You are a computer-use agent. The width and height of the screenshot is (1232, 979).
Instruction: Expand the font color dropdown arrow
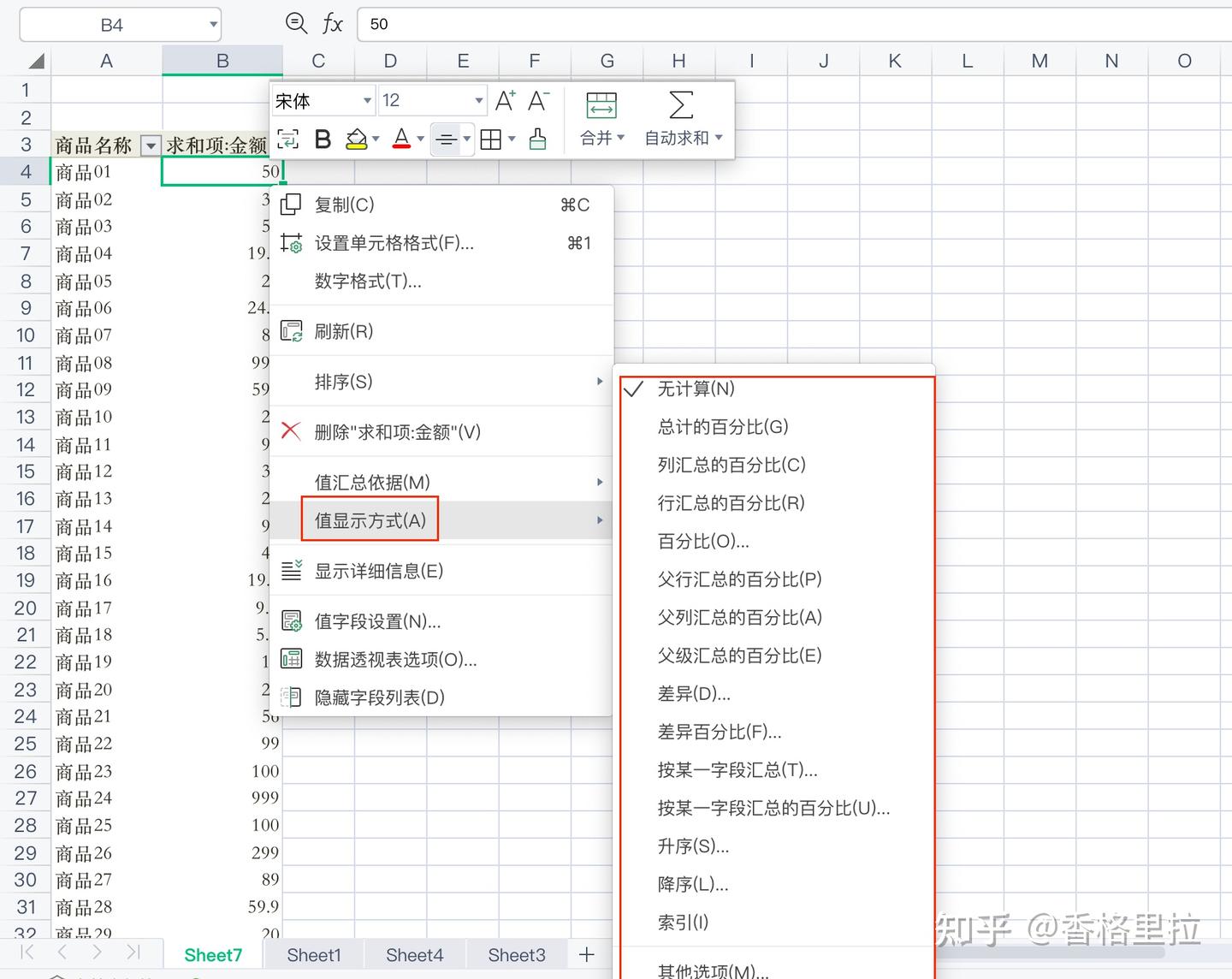(420, 139)
